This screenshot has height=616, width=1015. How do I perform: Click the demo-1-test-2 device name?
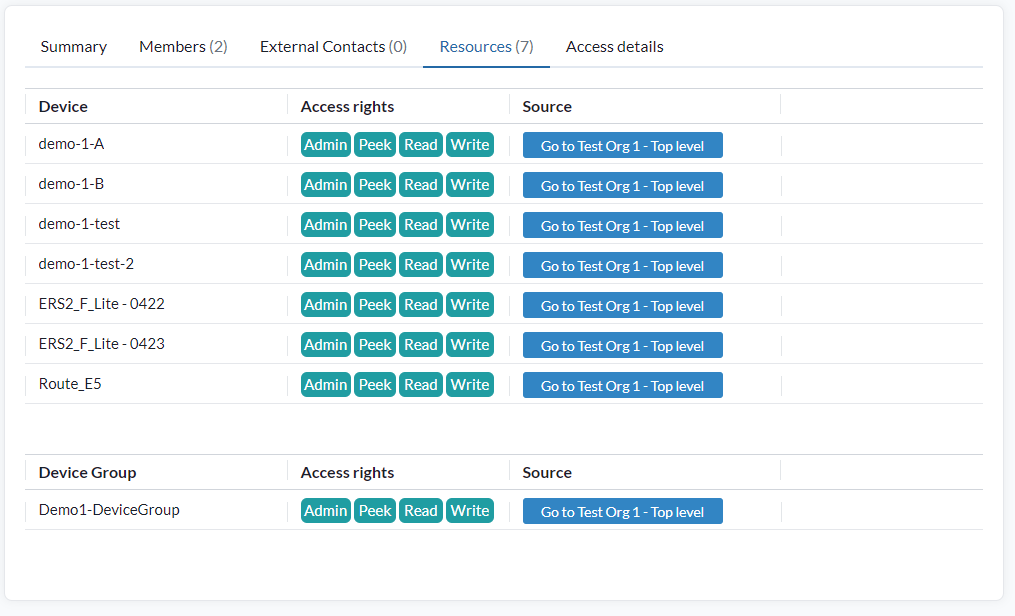[x=86, y=264]
